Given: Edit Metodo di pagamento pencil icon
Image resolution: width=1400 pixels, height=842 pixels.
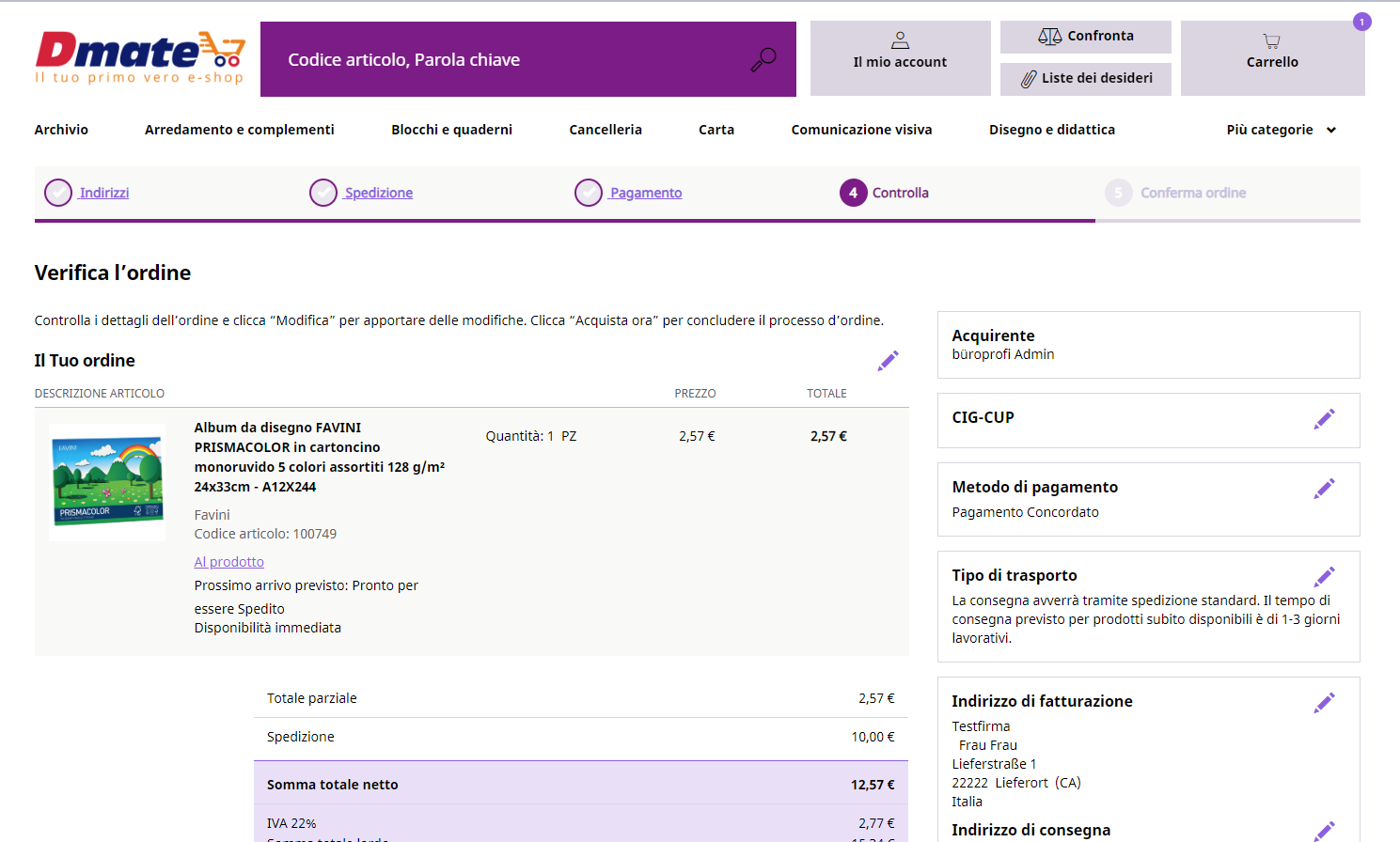Looking at the screenshot, I should pos(1325,489).
